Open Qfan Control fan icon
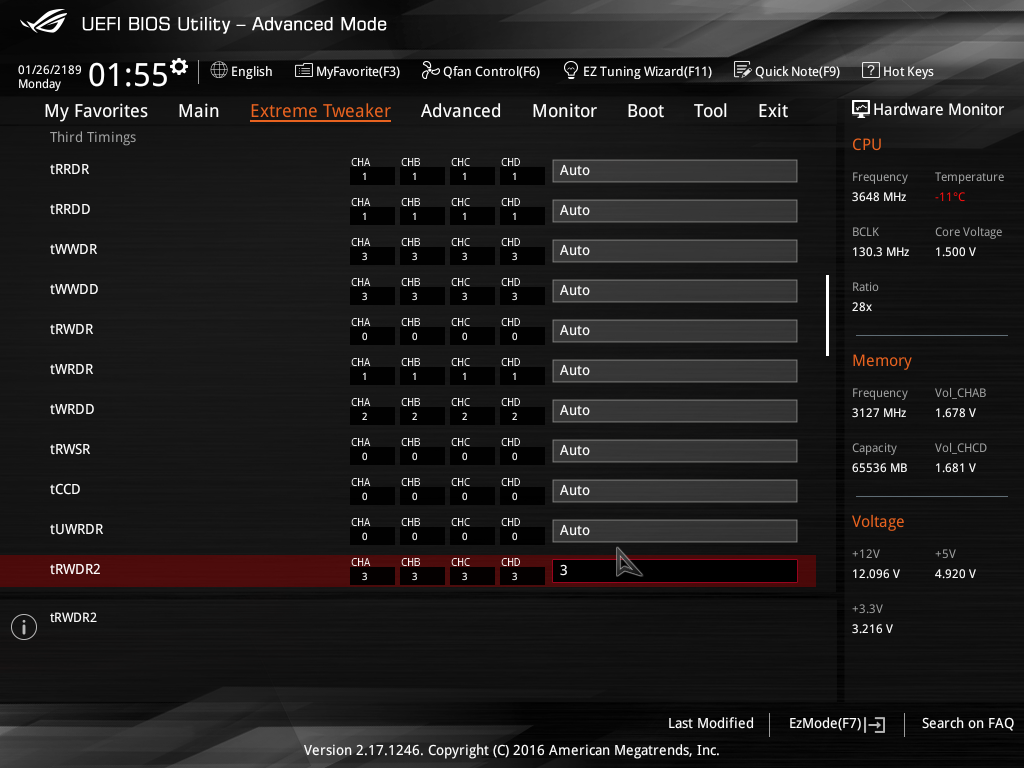This screenshot has height=768, width=1024. 430,71
